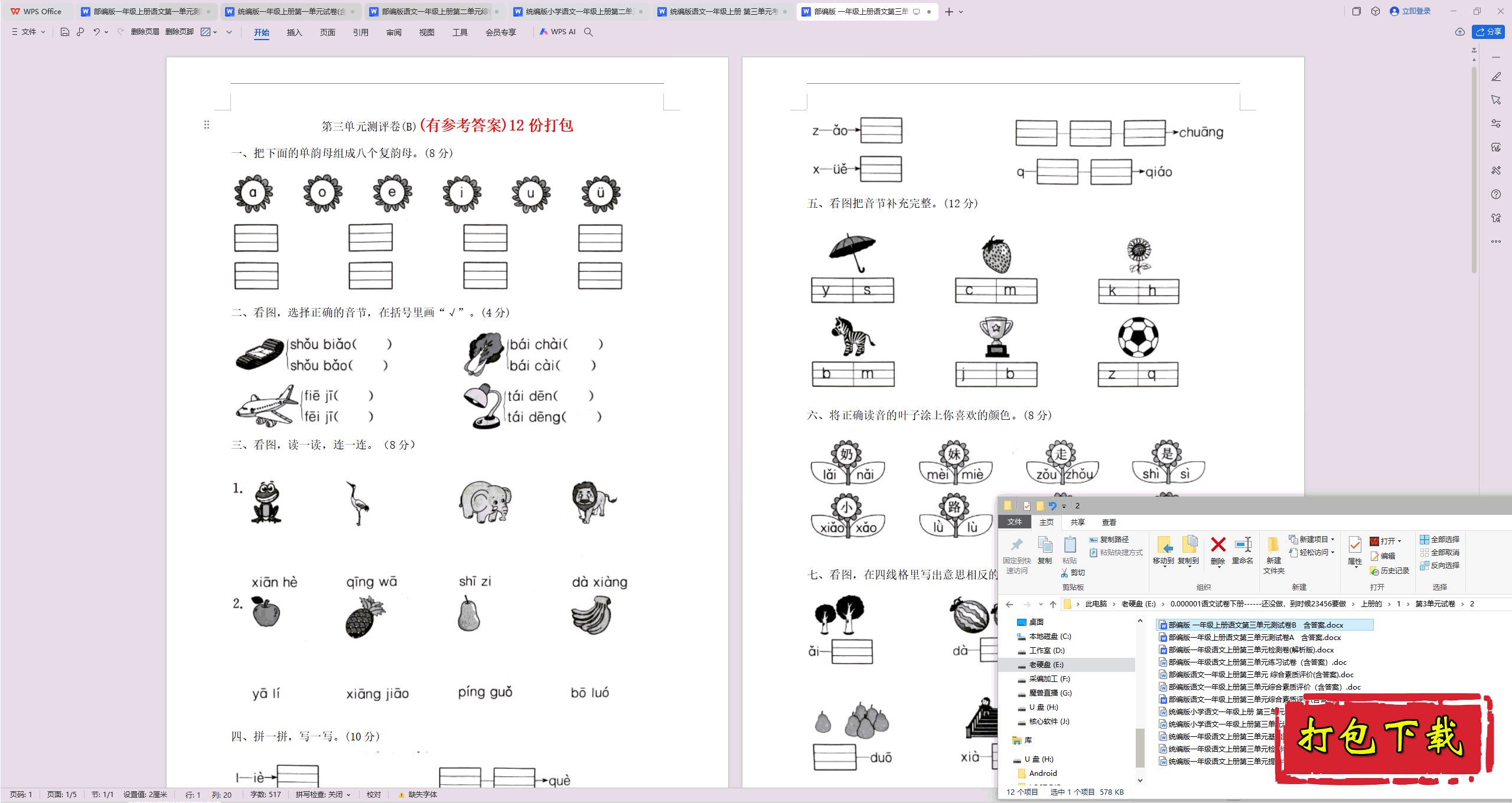
Task: Open Explorer 查看 tab
Action: 1109,522
